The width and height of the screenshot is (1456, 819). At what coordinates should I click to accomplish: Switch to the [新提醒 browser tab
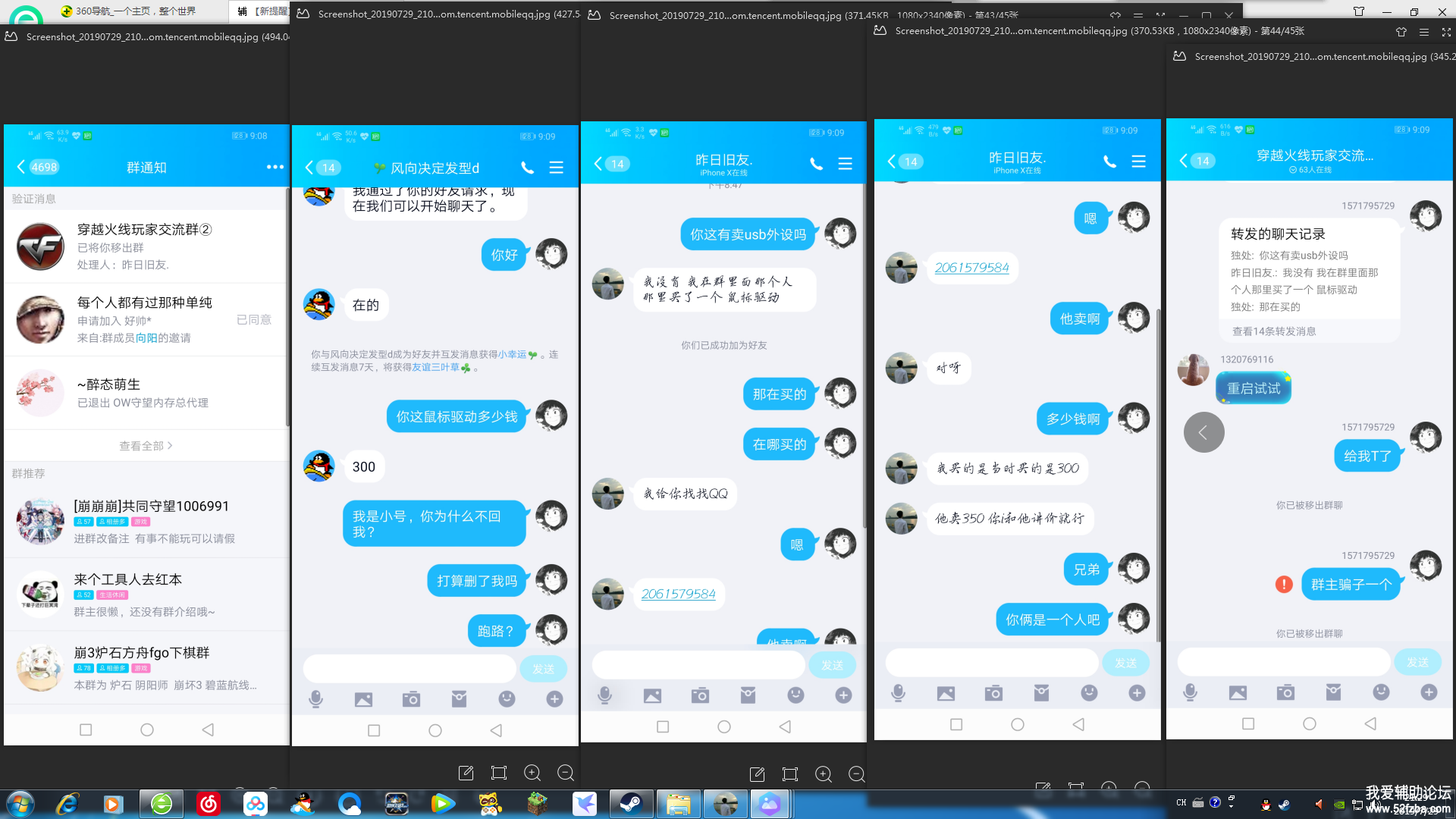click(262, 11)
